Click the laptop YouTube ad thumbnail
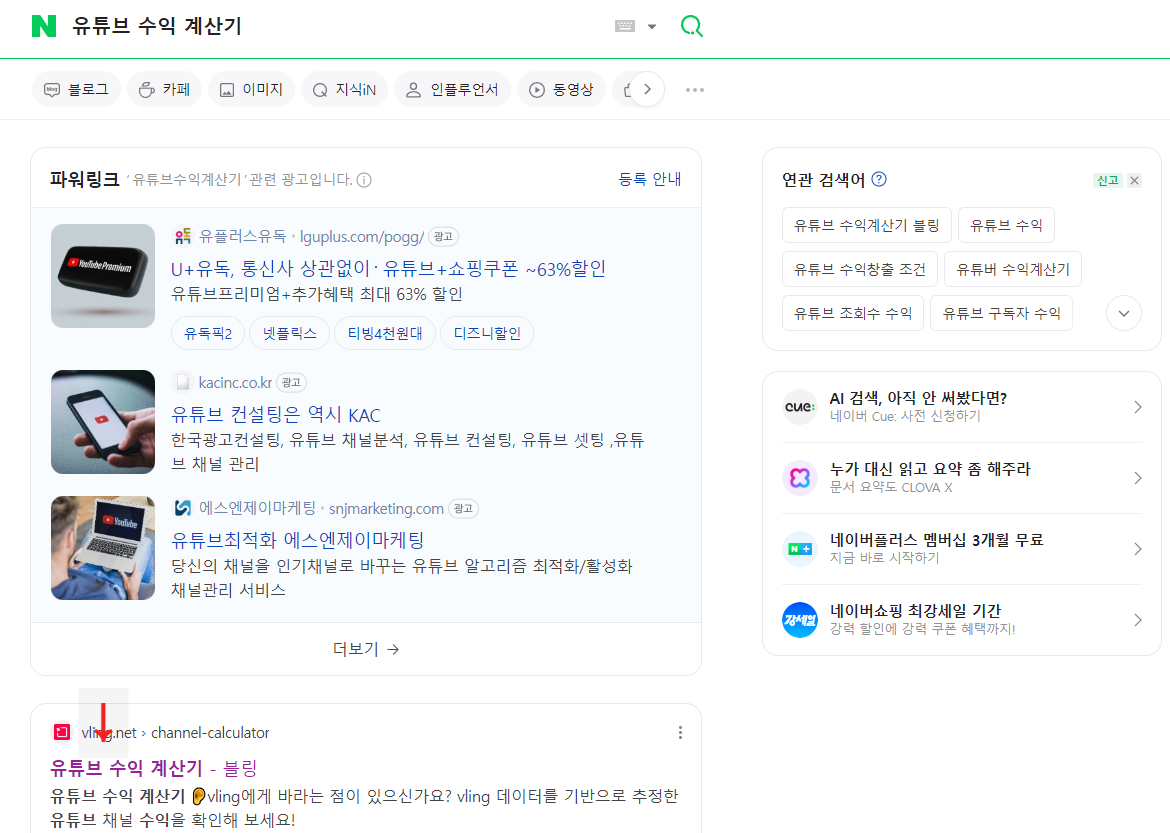1170x833 pixels. (103, 548)
